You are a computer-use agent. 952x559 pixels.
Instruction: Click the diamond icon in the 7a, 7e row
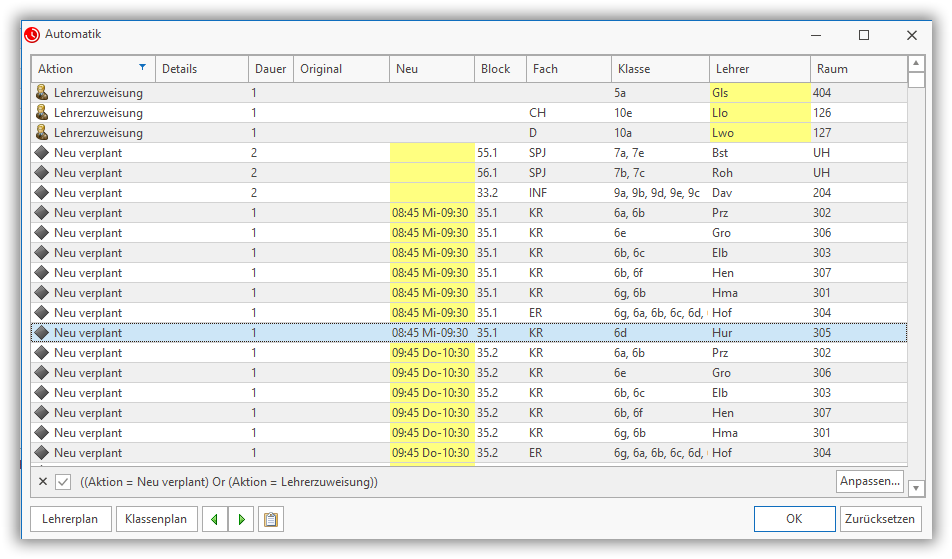point(42,153)
